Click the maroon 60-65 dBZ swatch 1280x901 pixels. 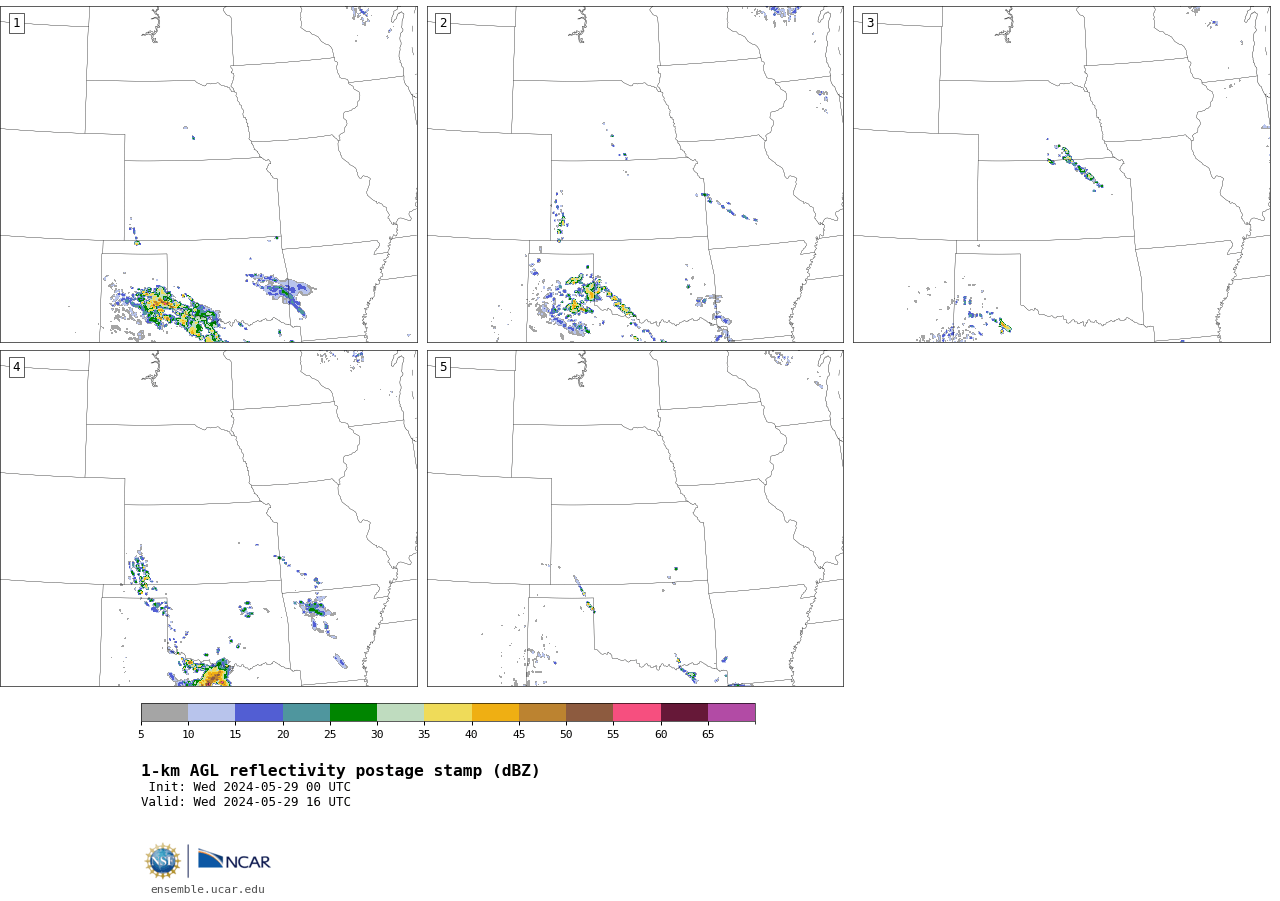pos(684,712)
